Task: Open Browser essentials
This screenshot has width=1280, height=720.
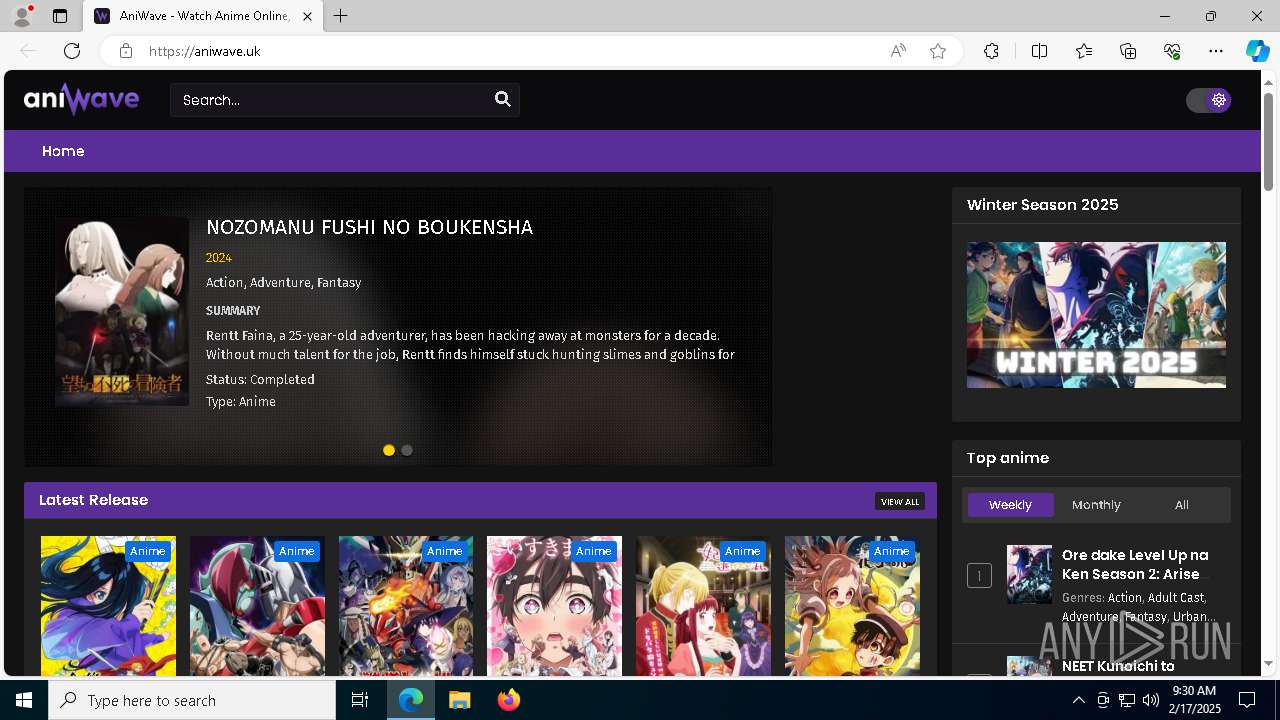Action: point(1172,51)
